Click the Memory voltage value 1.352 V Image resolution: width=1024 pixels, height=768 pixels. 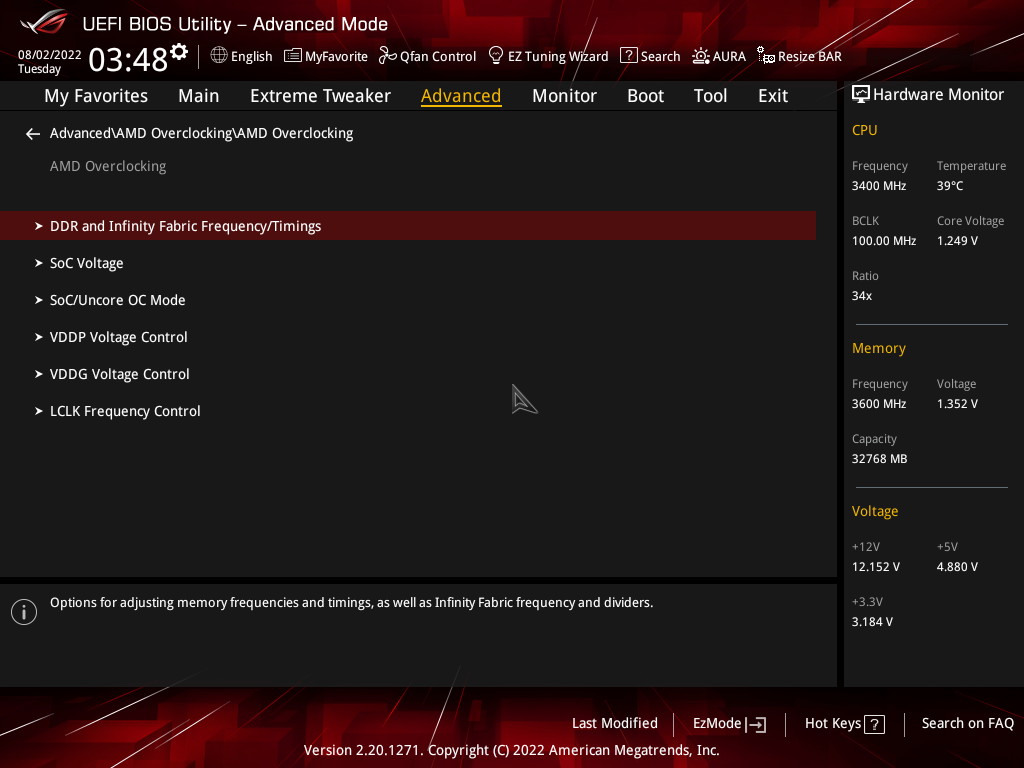[x=957, y=404]
